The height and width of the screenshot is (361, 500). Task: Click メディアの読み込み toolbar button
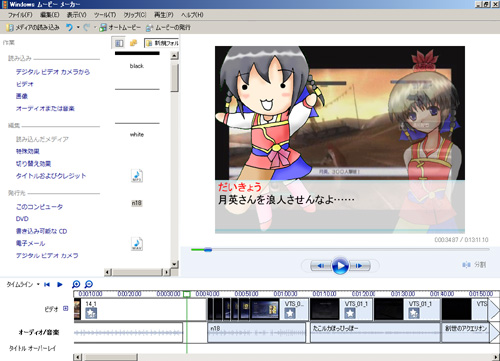[x=33, y=27]
